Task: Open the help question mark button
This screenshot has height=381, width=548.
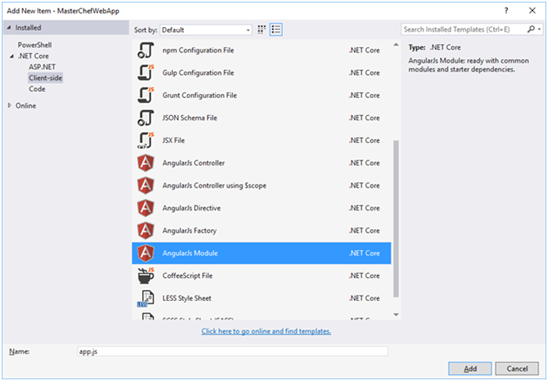Action: [x=506, y=10]
